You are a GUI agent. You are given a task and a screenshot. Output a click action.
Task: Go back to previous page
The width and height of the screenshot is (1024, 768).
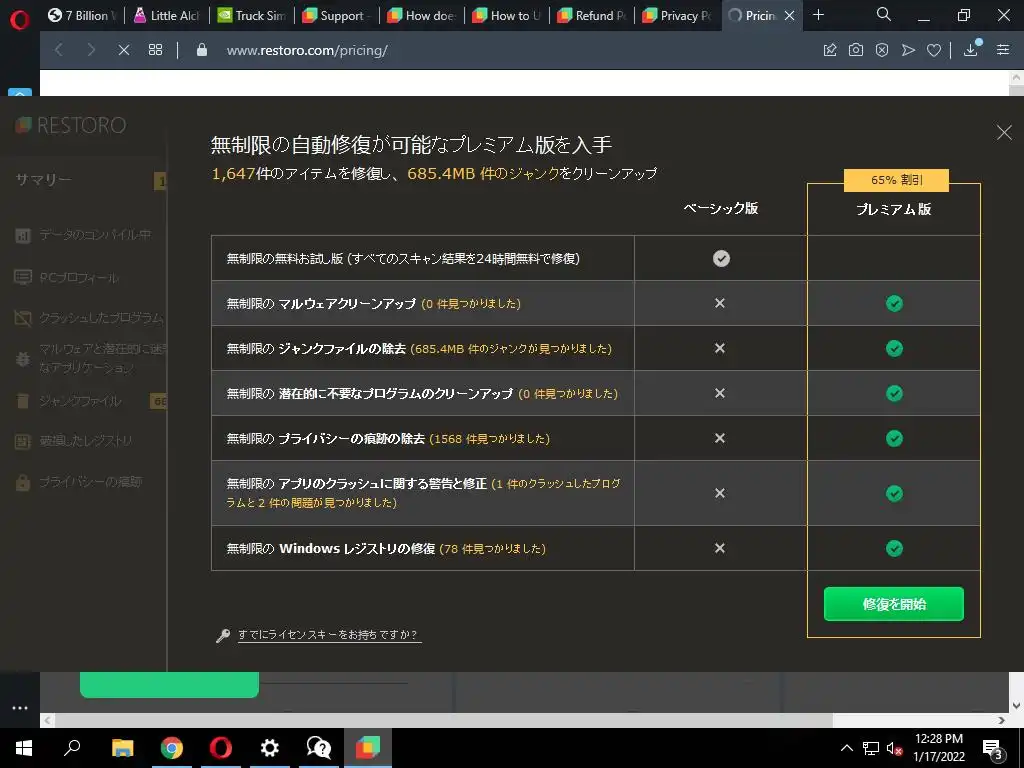pyautogui.click(x=59, y=50)
